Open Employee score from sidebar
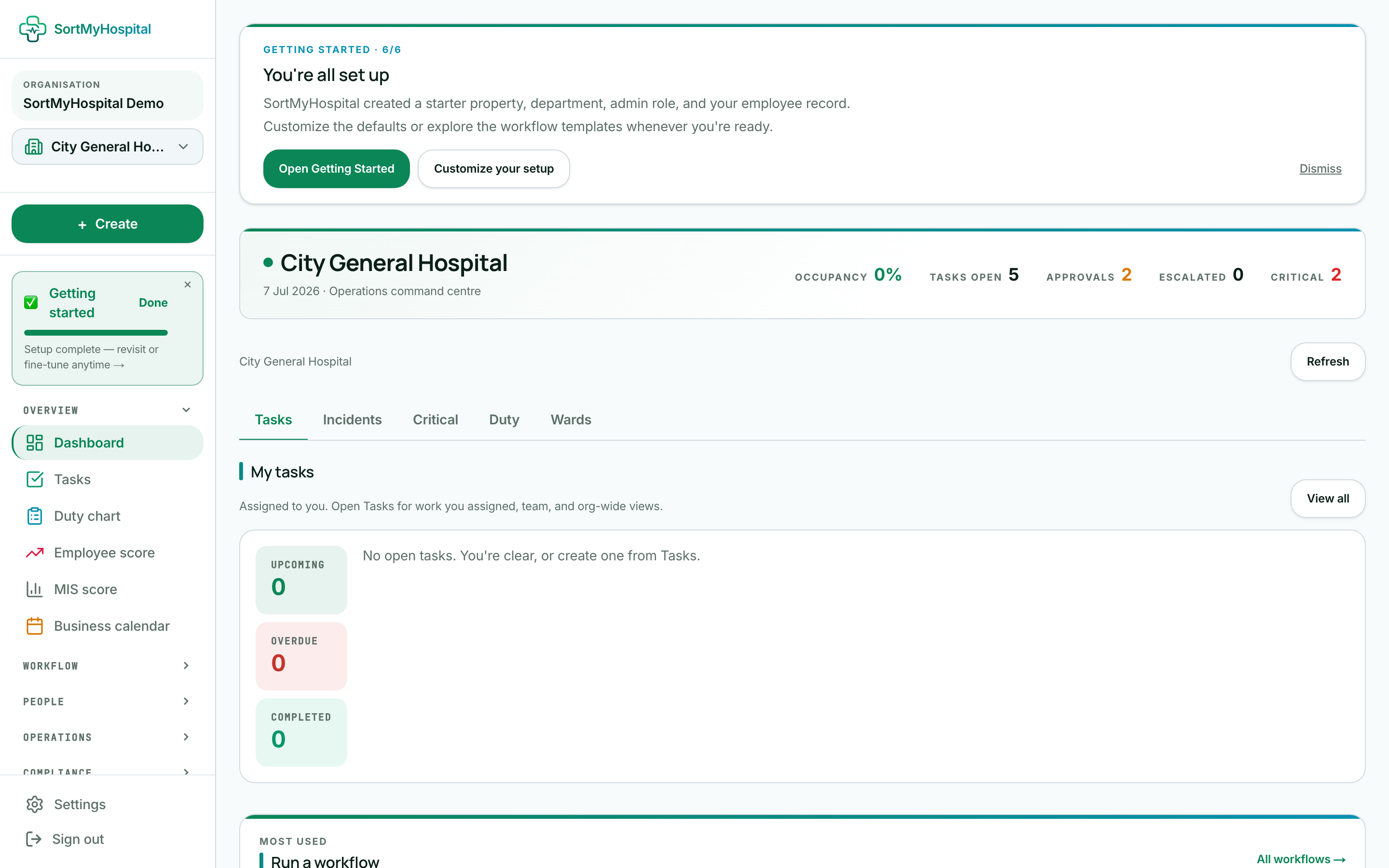Screen dimensions: 1389x868 (108, 553)
